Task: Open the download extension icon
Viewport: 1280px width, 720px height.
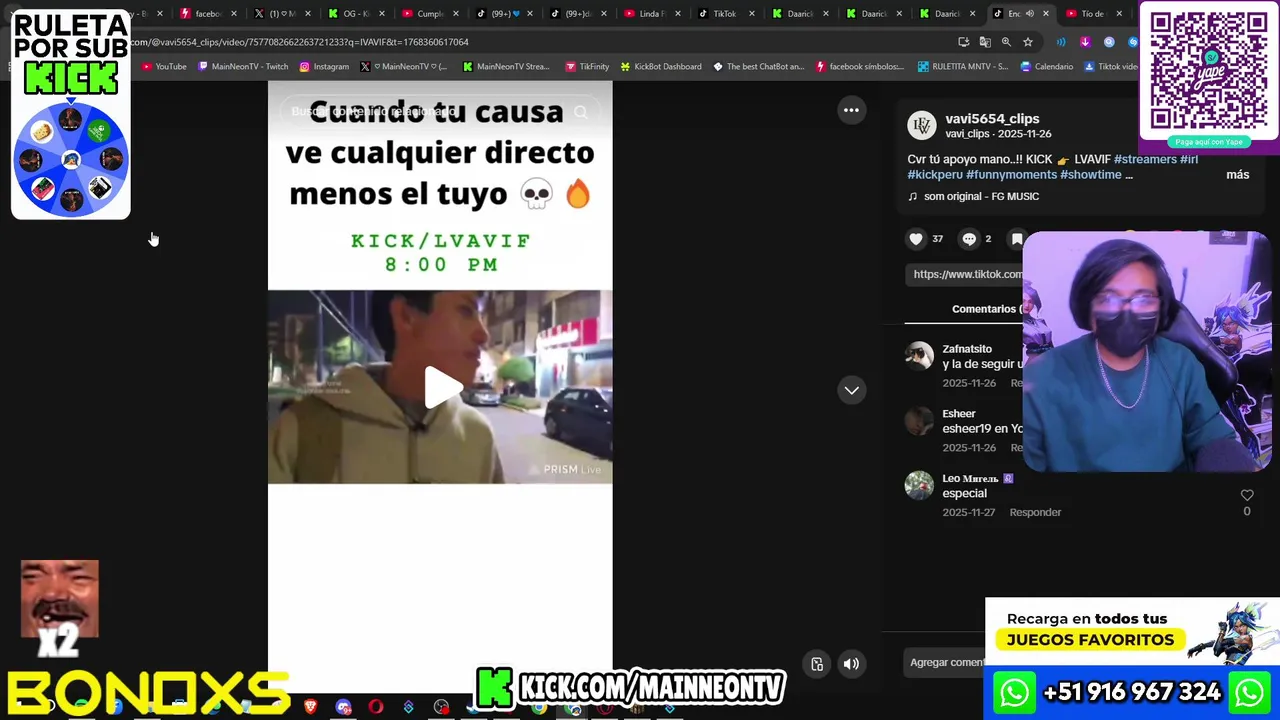Action: tap(1085, 42)
